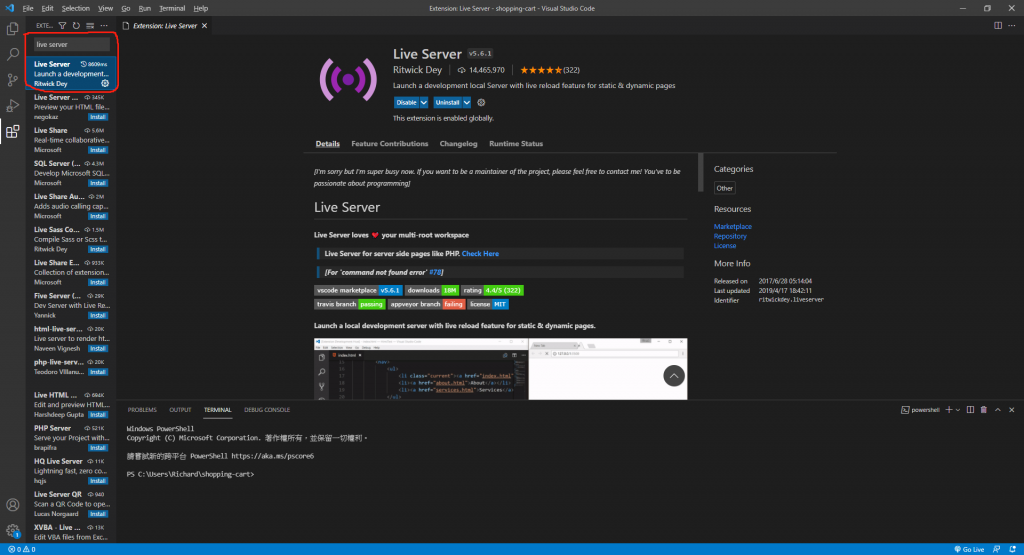
Task: Click the readme vertical scrollbar
Action: coord(701,172)
